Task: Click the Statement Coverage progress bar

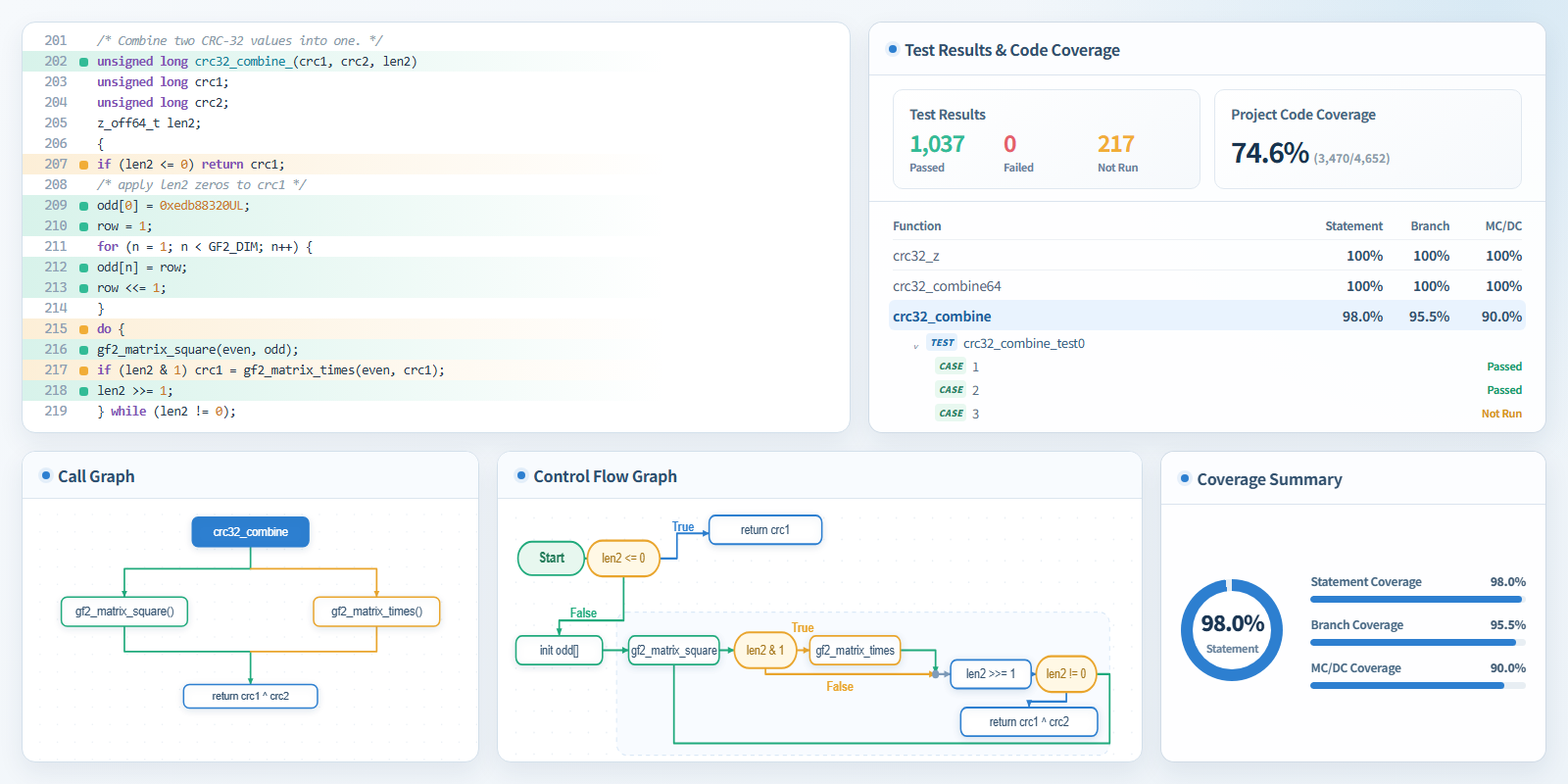Action: pyautogui.click(x=1418, y=599)
